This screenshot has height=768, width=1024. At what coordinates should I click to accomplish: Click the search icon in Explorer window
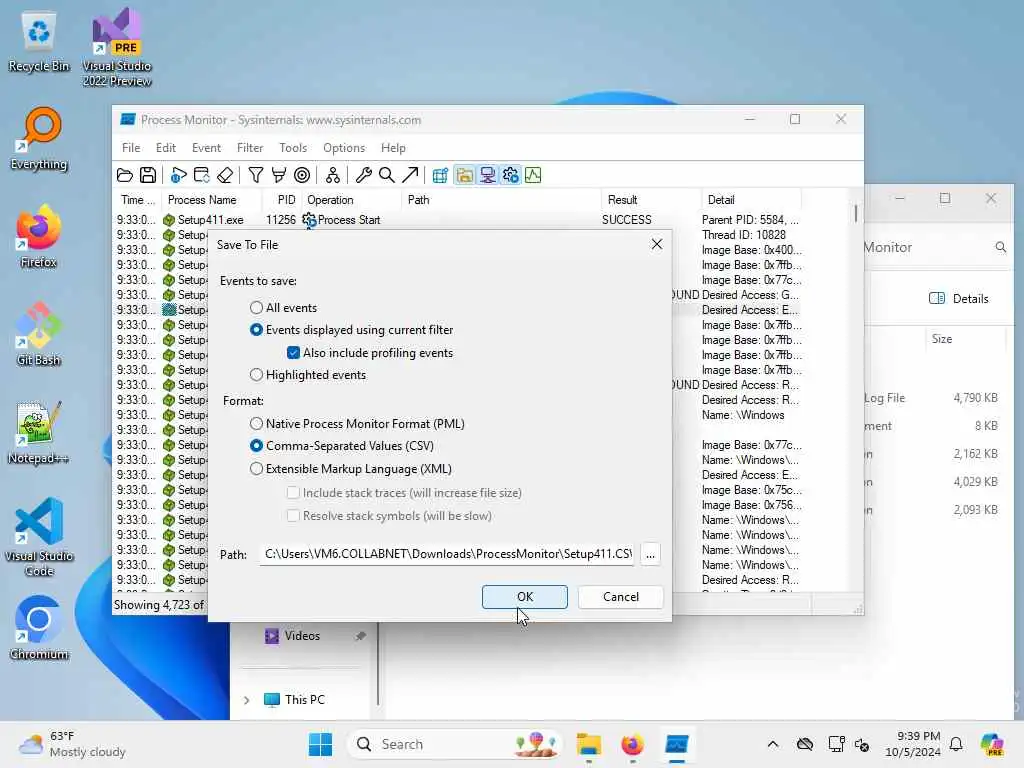click(x=1000, y=247)
